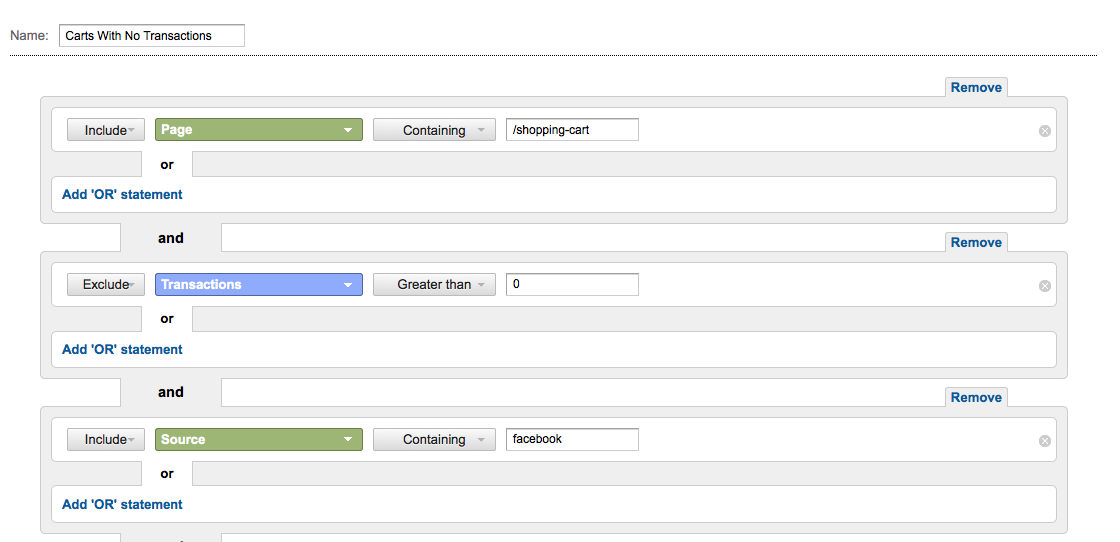
Task: Delete the Transactions condition row via its x icon
Action: [x=1044, y=286]
